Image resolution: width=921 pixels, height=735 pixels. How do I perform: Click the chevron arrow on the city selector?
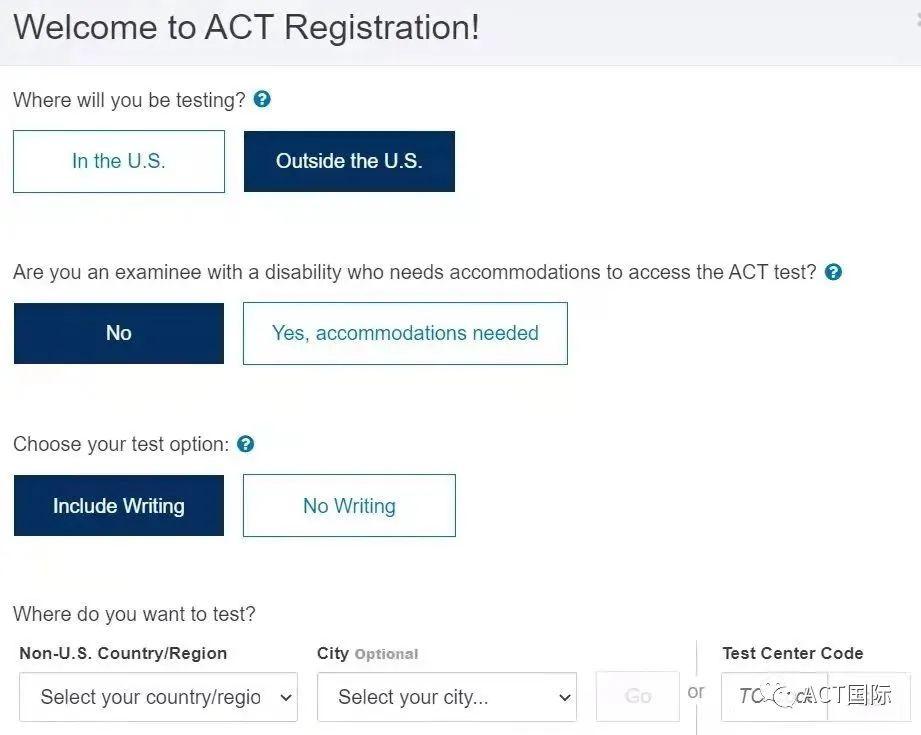565,697
